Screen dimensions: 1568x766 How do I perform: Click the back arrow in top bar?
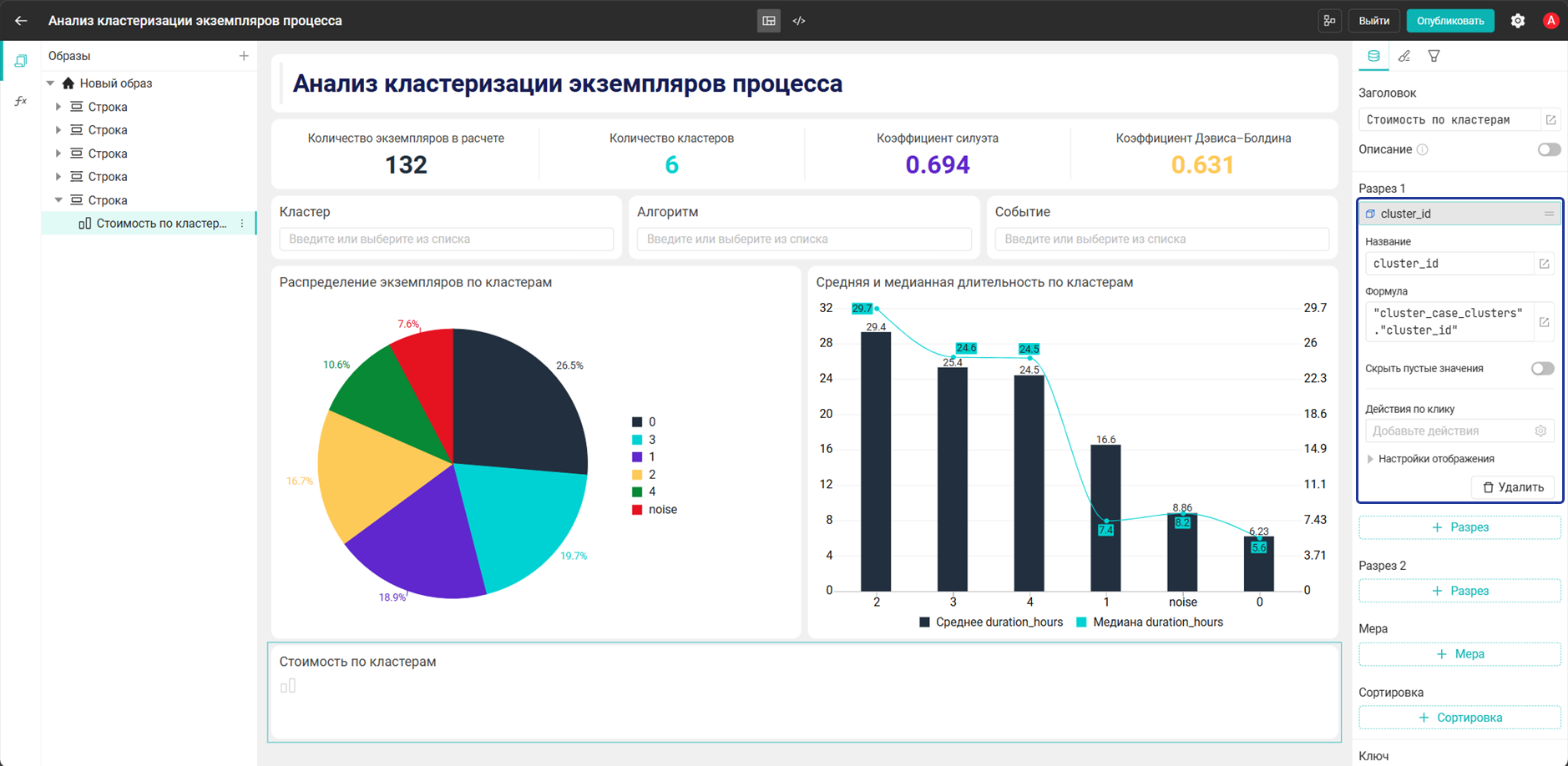coord(21,21)
